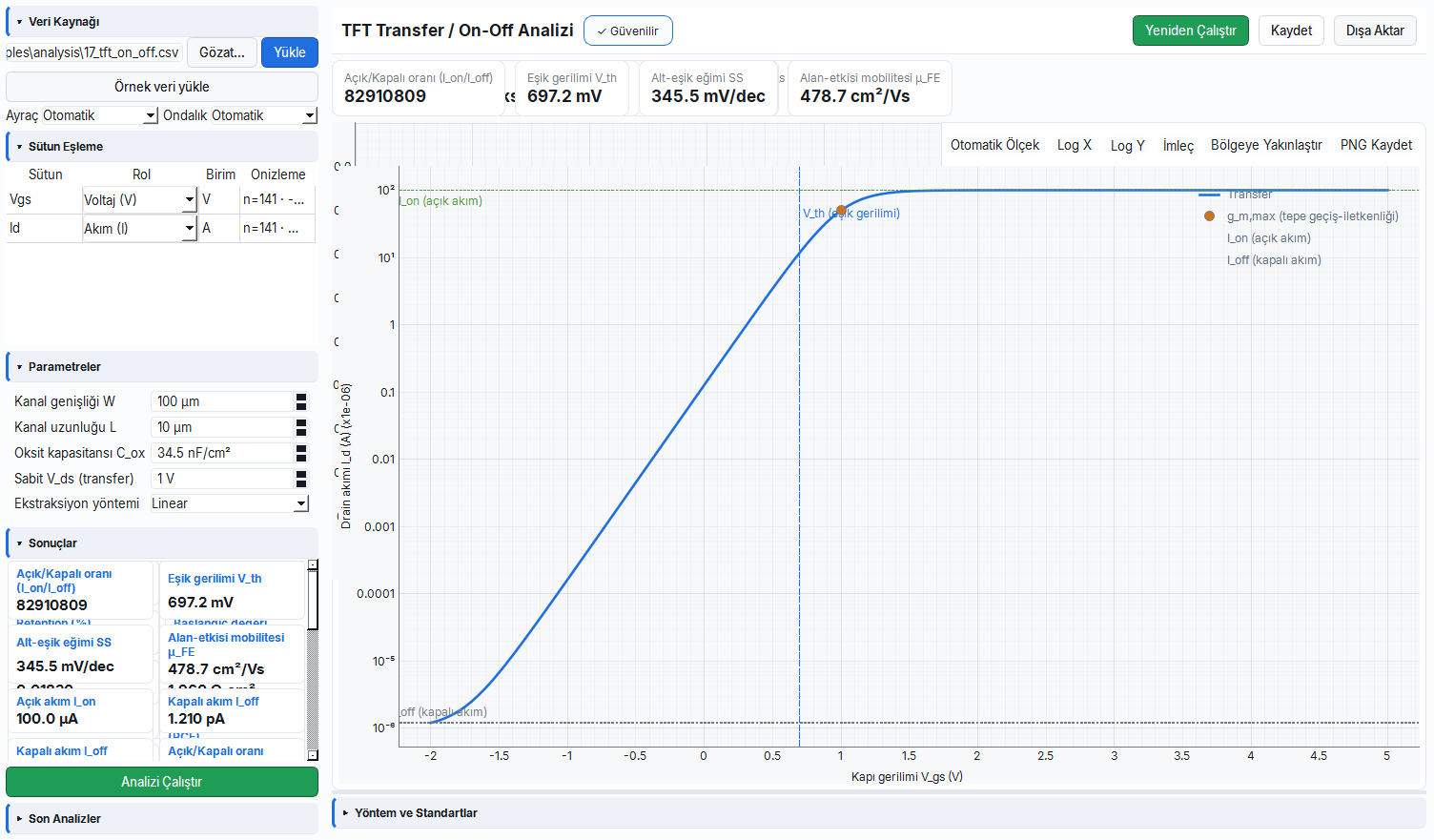Click the Gözat browse button
Image resolution: width=1434 pixels, height=840 pixels.
[x=222, y=52]
